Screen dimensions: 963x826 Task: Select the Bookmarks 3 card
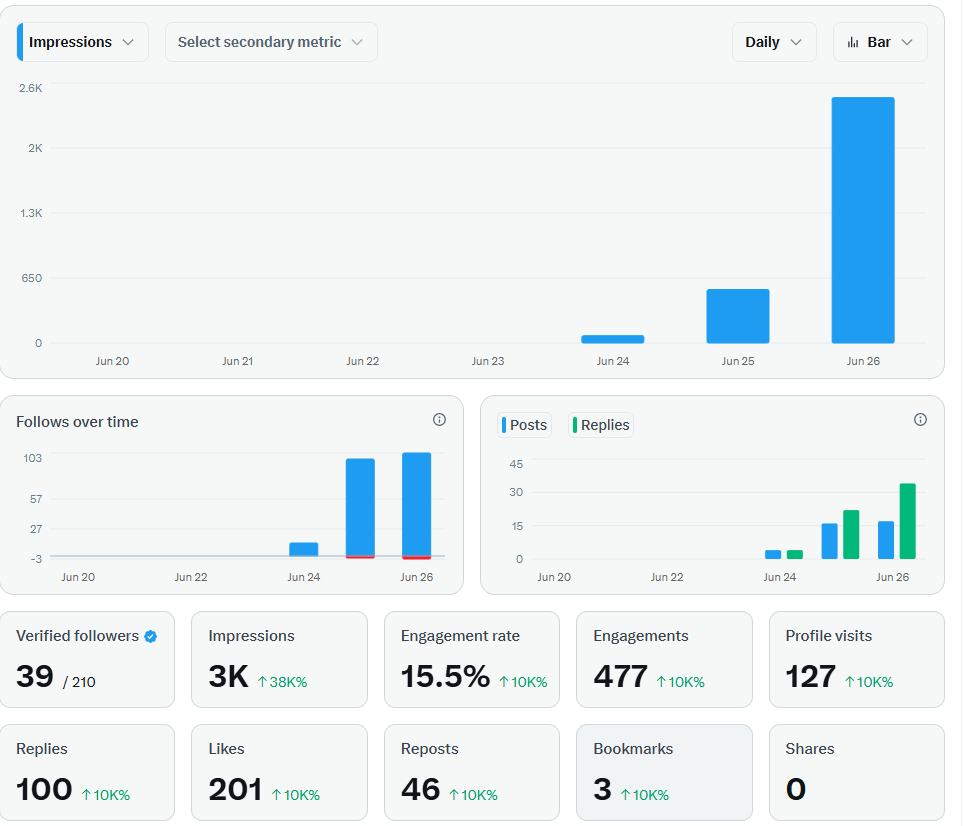[x=664, y=772]
